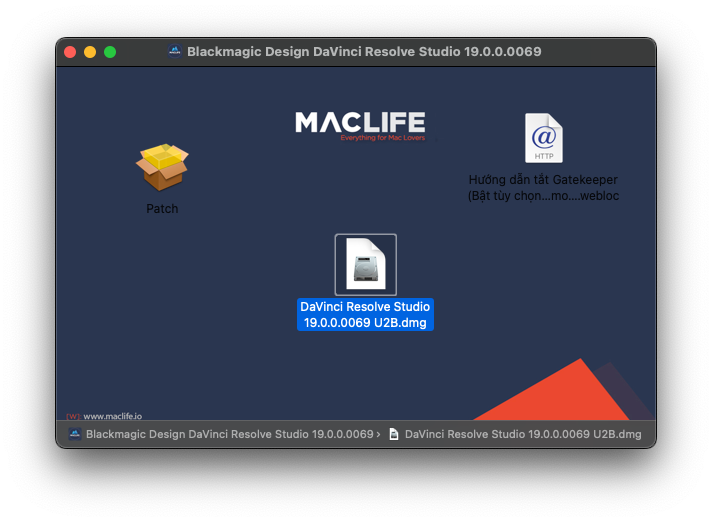The width and height of the screenshot is (712, 522).
Task: Click the www.maclife.io watermark text
Action: (112, 416)
